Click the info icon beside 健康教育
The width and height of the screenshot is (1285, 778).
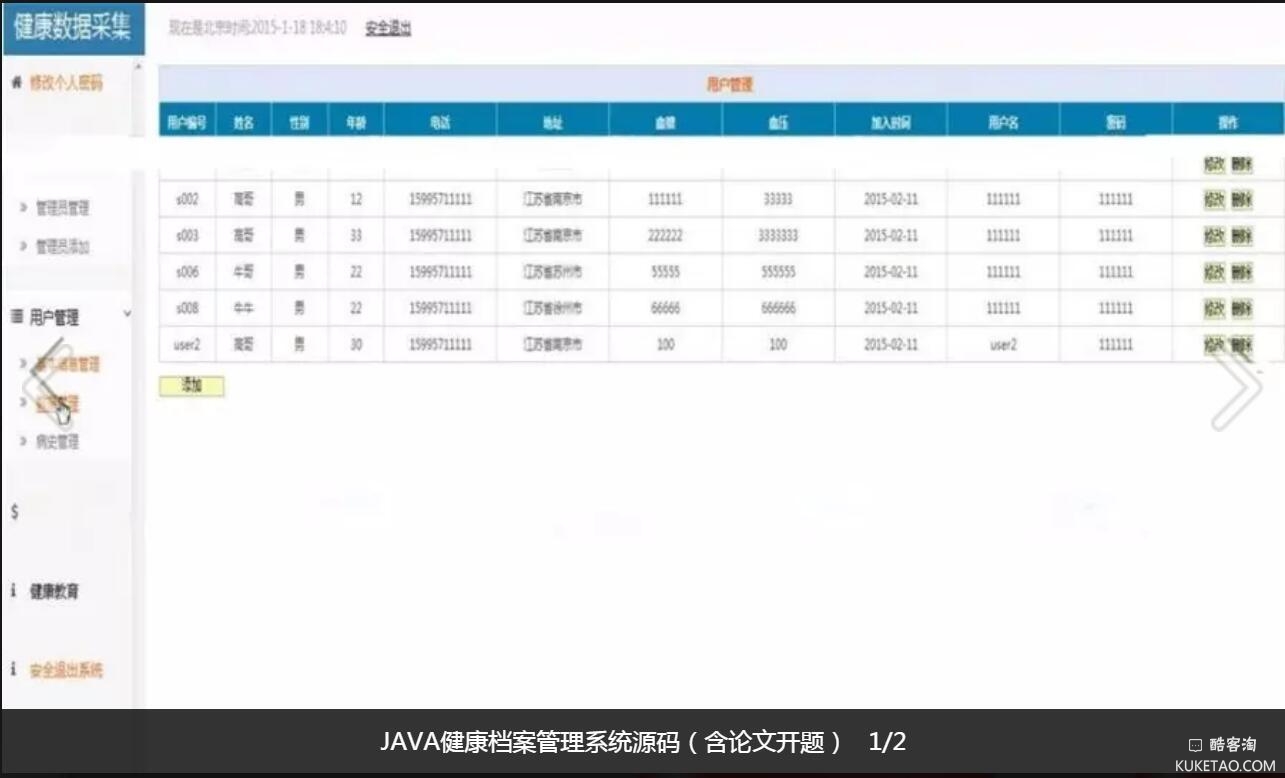coord(14,591)
